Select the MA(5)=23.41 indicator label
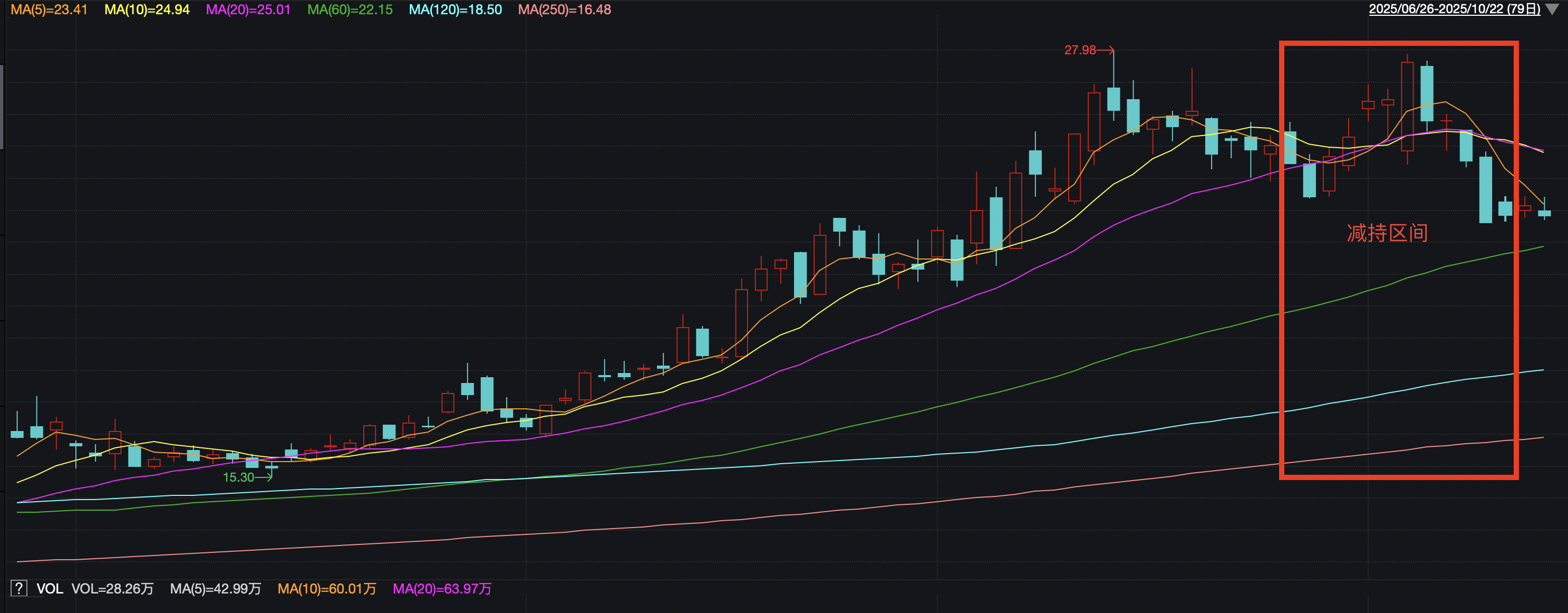 pos(50,9)
